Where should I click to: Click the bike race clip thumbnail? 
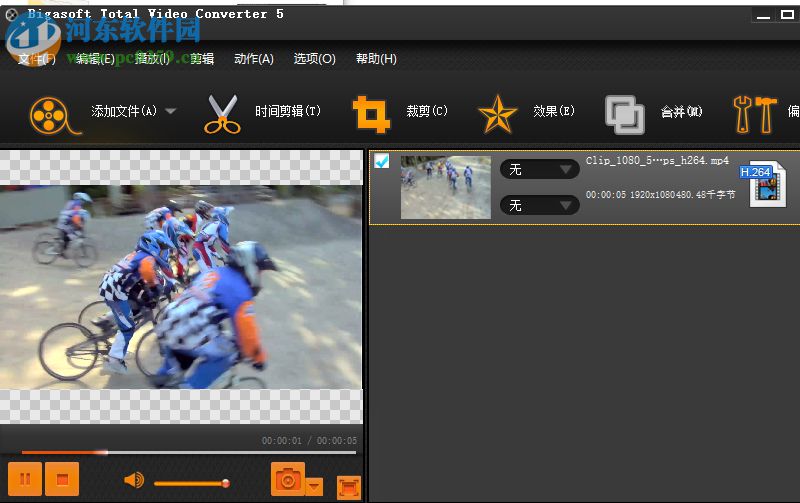point(446,187)
